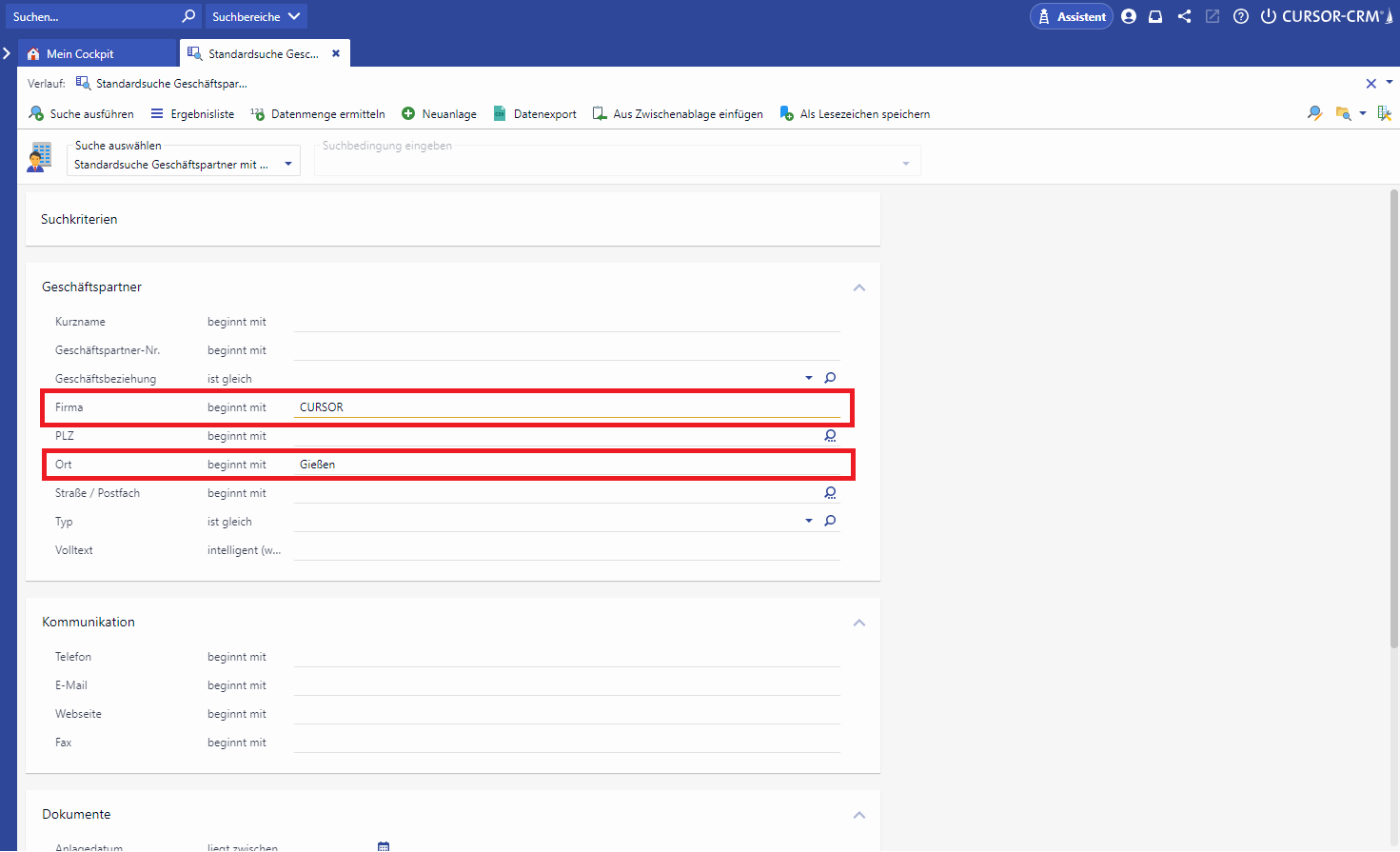Open help via the question mark icon
This screenshot has width=1400, height=852.
tap(1241, 16)
